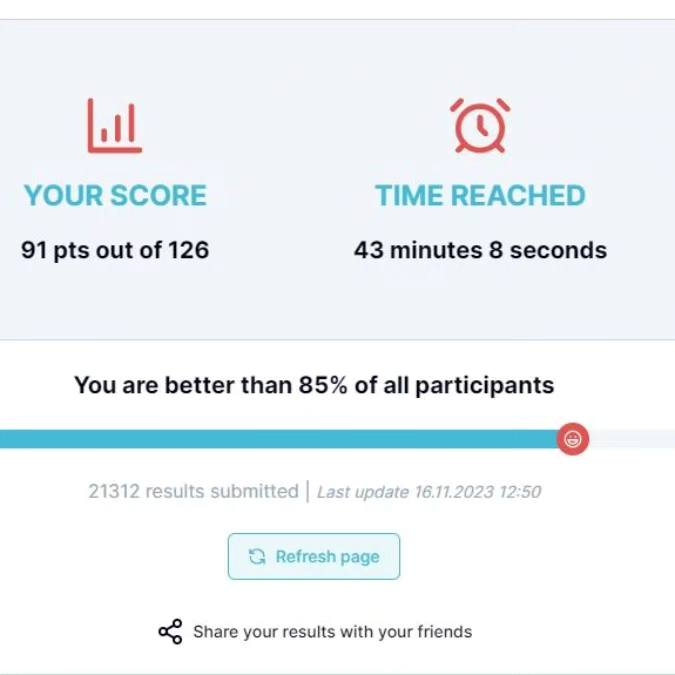Click the share icon beside results text
675x675 pixels.
171,631
